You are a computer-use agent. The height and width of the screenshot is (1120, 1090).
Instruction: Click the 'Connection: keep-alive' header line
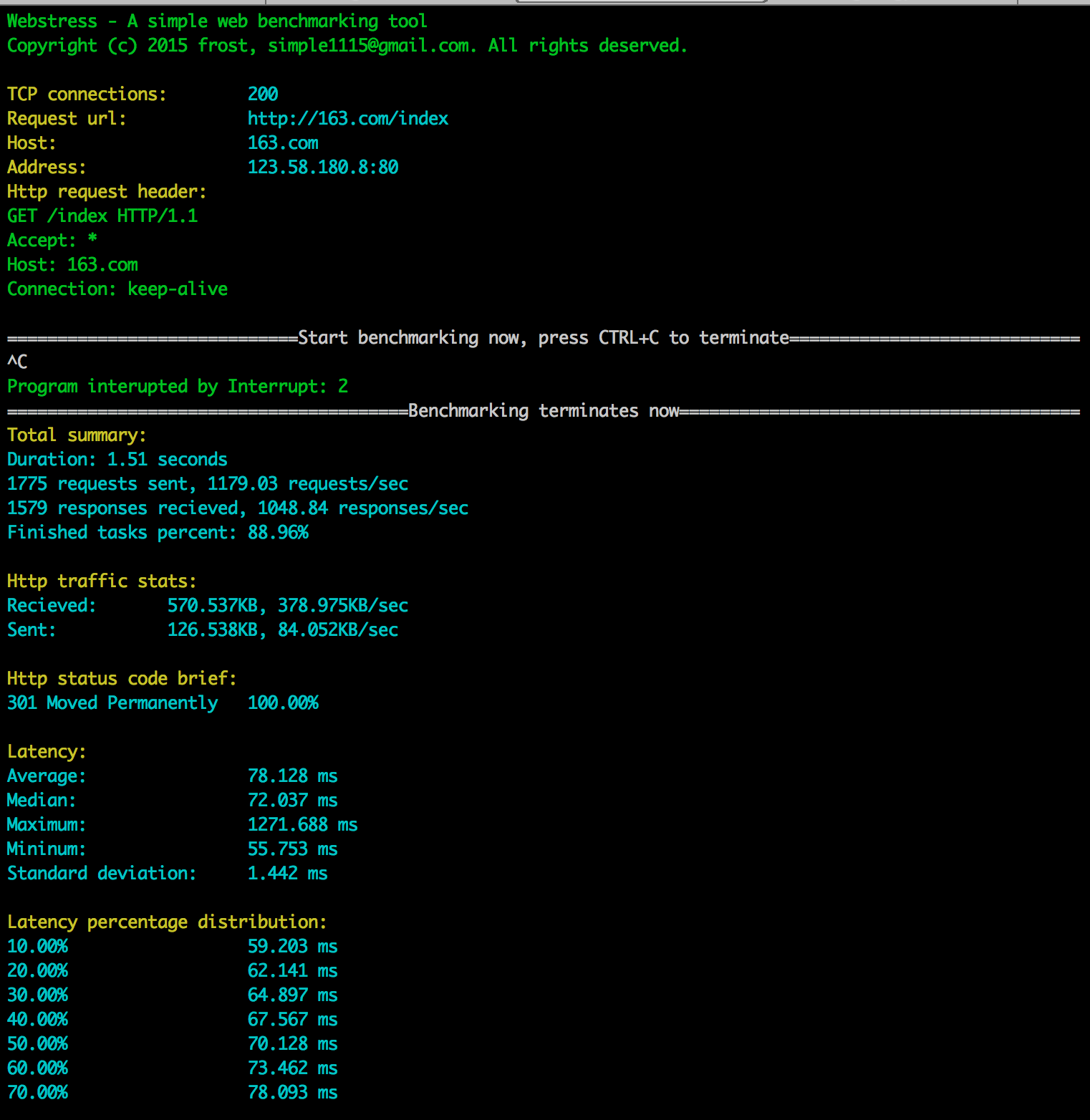[x=117, y=289]
